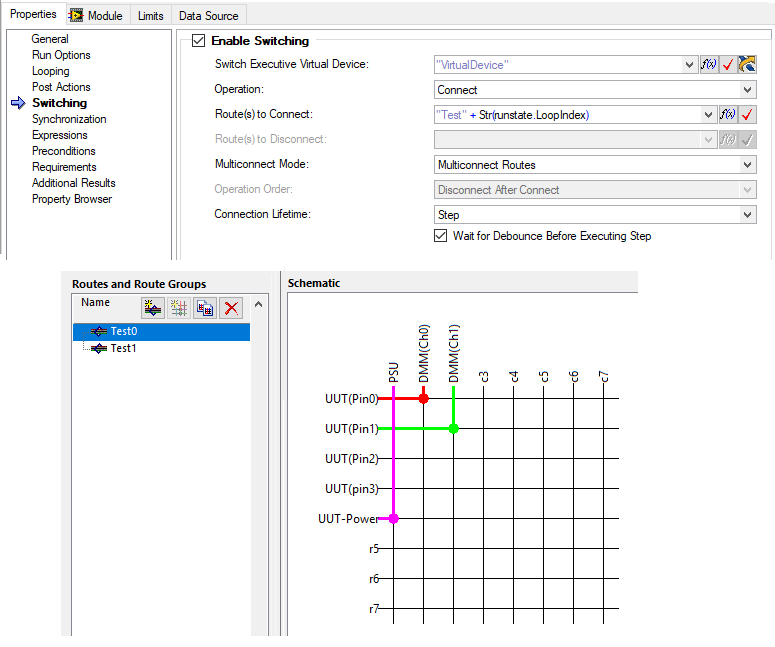Delete route with the red X icon
The image size is (775, 647).
pyautogui.click(x=231, y=308)
